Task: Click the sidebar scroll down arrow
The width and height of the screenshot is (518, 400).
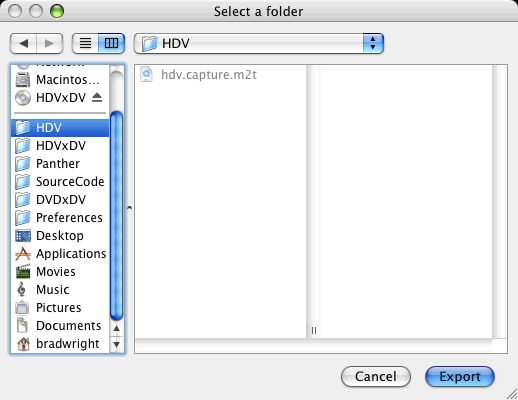Action: pos(116,344)
